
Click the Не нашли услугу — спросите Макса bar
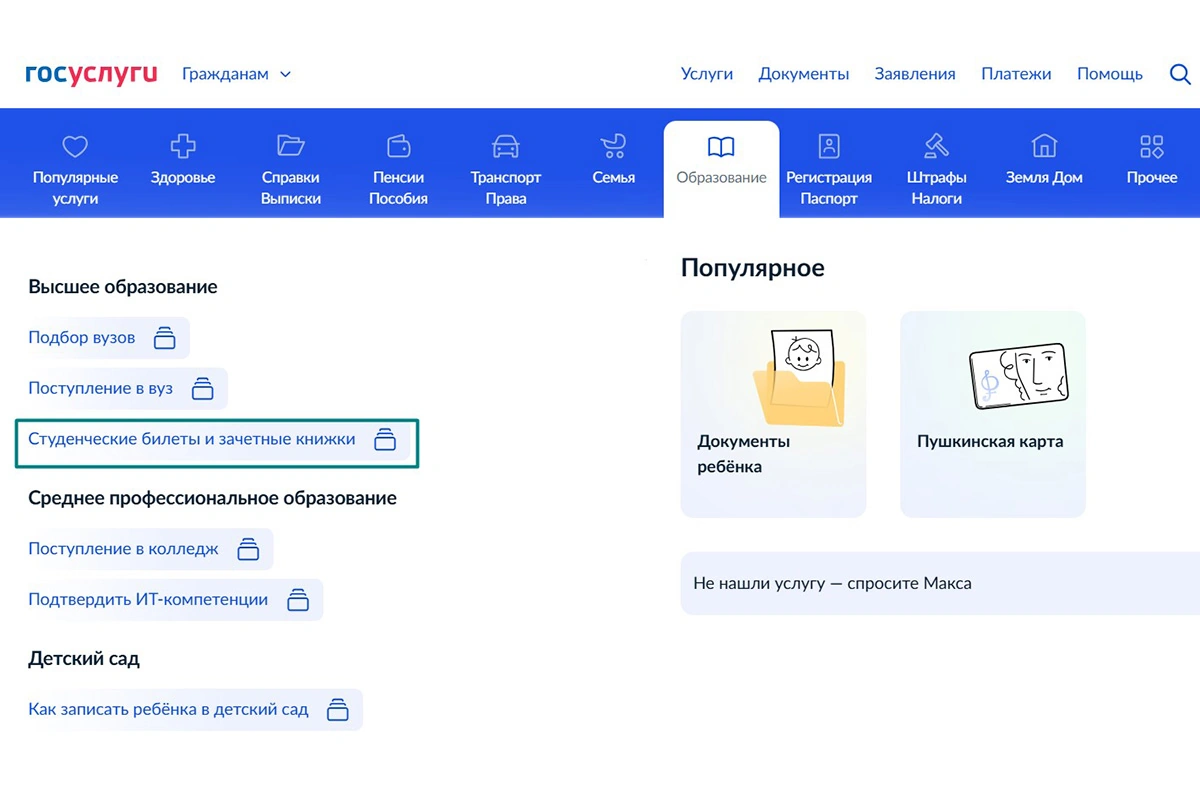tap(940, 583)
